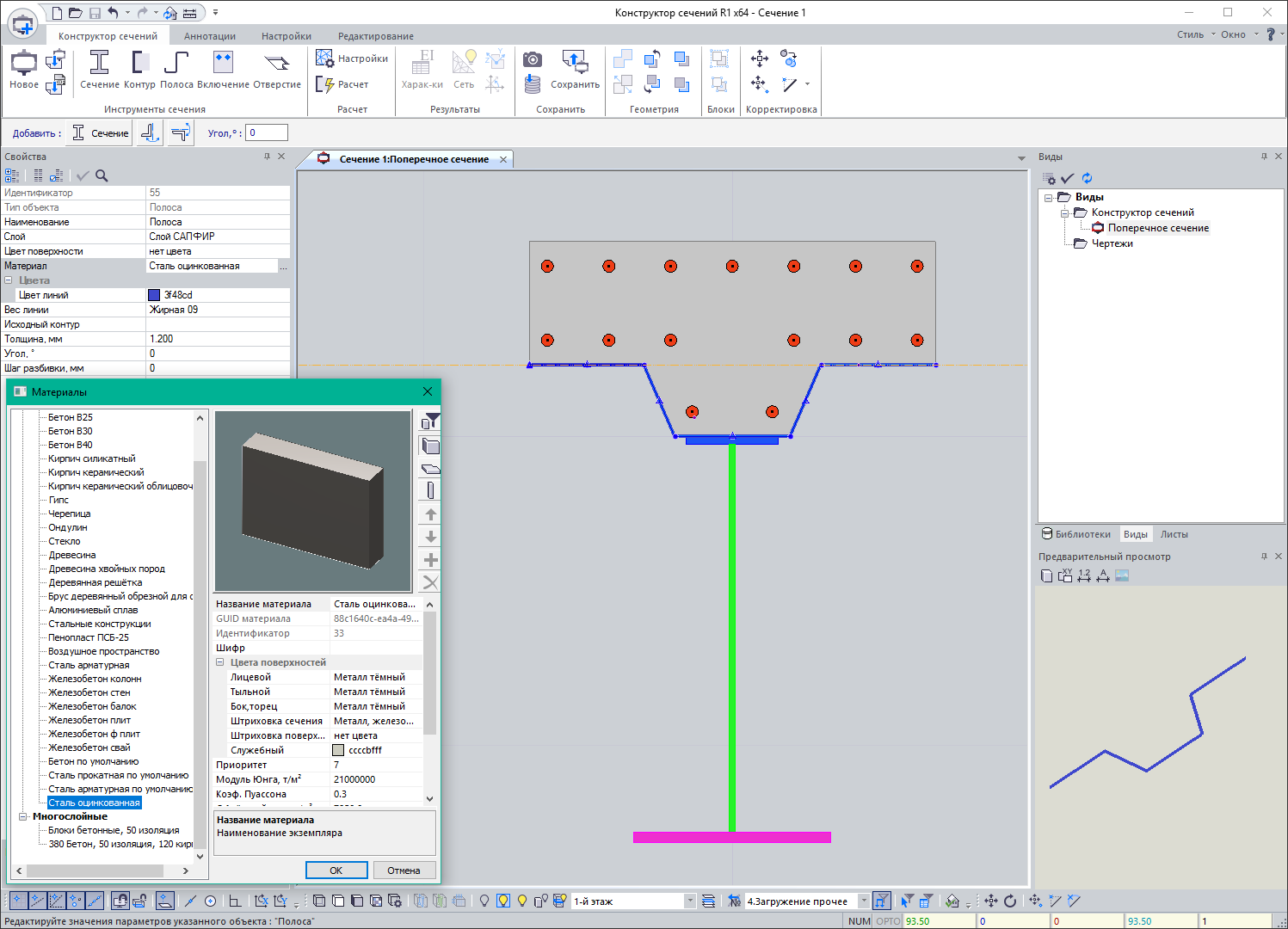Open the 4.Загружение прочее dropdown
The width and height of the screenshot is (1288, 929).
point(863,901)
